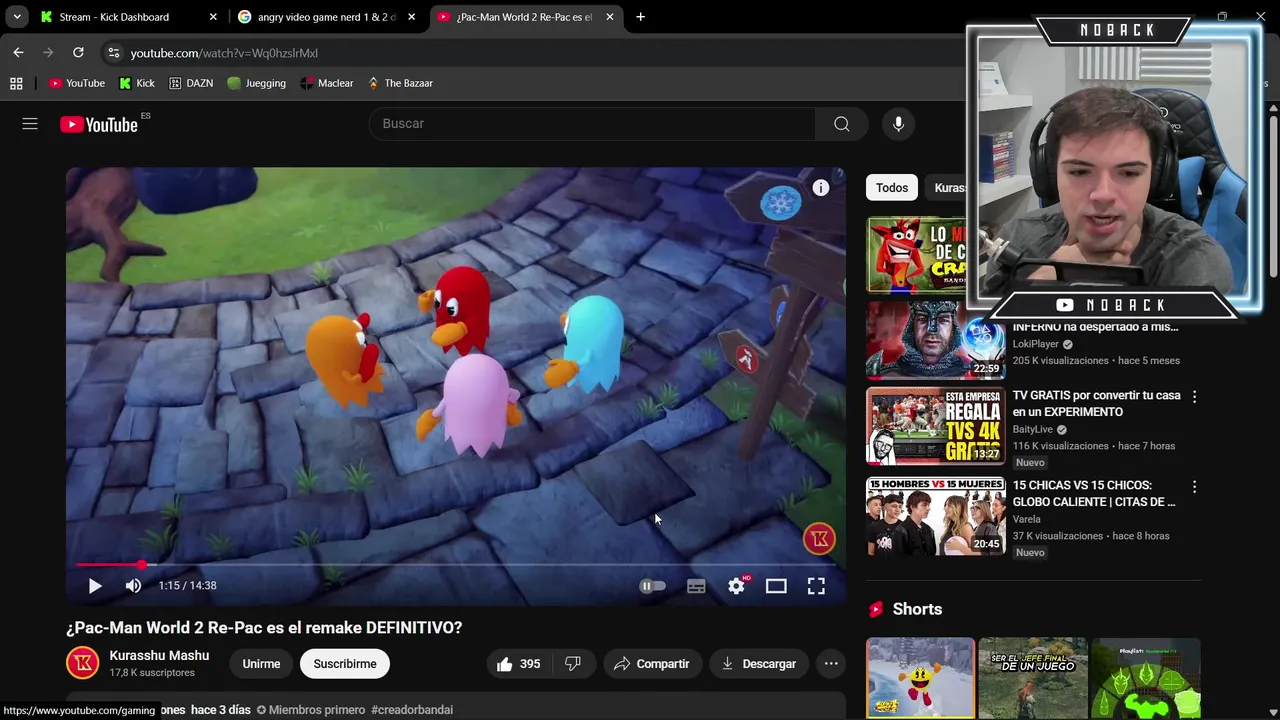The image size is (1280, 720).
Task: Reload the current page
Action: click(78, 53)
